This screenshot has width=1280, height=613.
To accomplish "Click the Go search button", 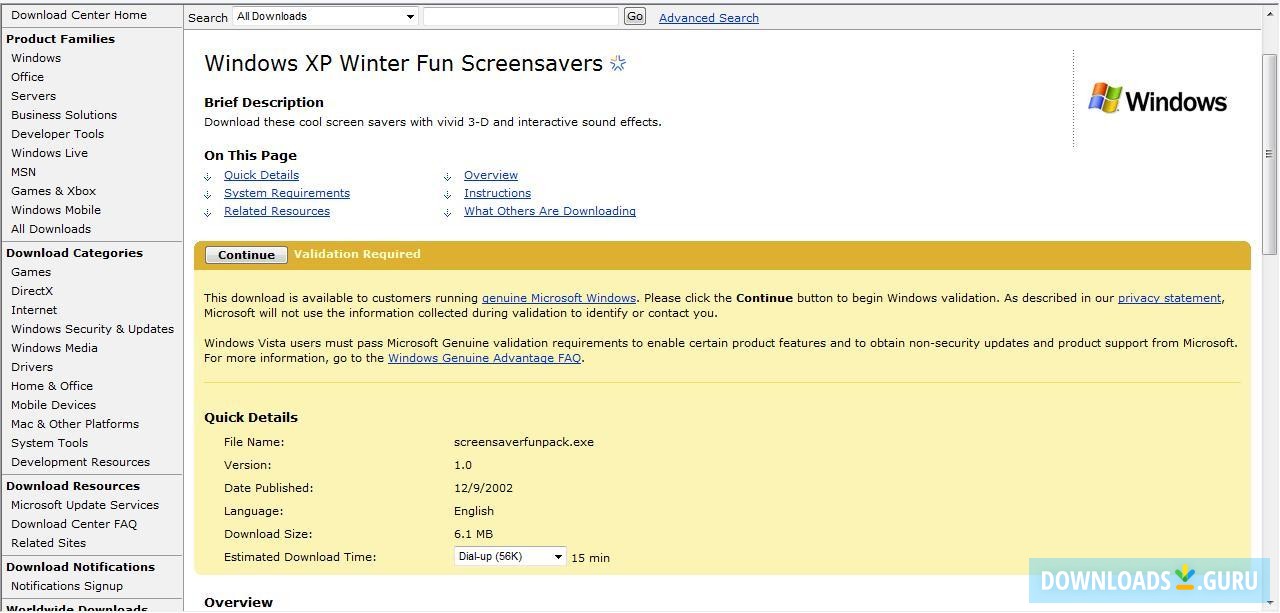I will (x=634, y=16).
